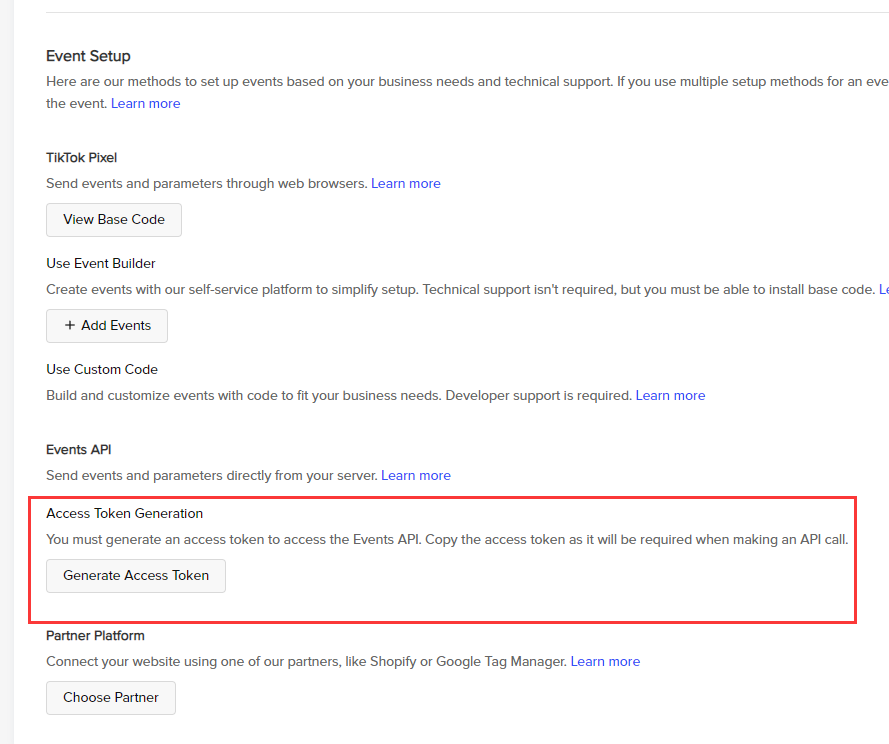
Task: Open Learn more link for Custom Code
Action: coord(670,396)
